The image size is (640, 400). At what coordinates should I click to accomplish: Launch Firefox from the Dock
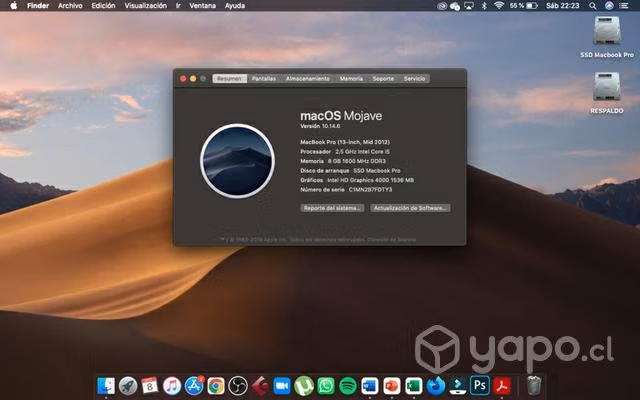pos(436,385)
